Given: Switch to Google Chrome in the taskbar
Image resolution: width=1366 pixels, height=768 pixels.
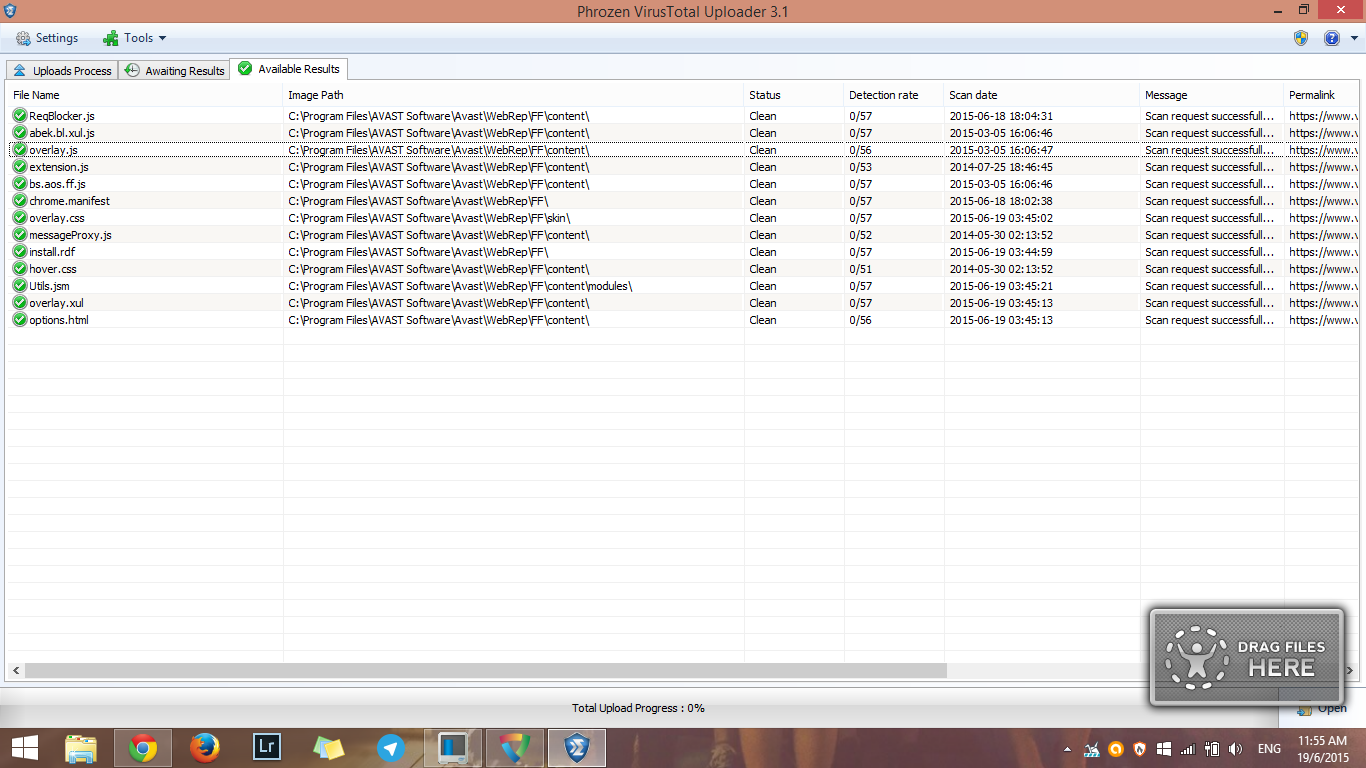Looking at the screenshot, I should pos(143,748).
